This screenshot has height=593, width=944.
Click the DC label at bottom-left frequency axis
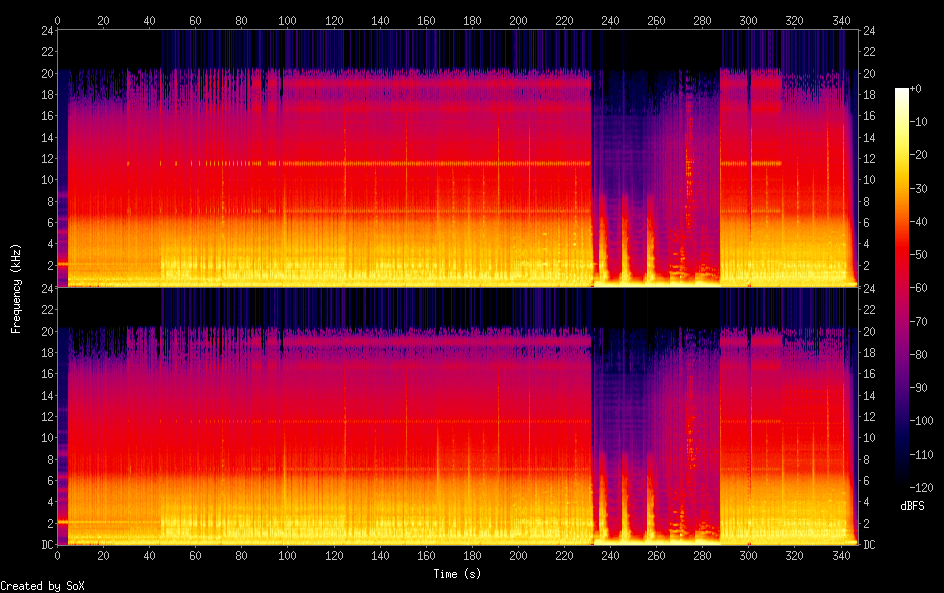45,545
